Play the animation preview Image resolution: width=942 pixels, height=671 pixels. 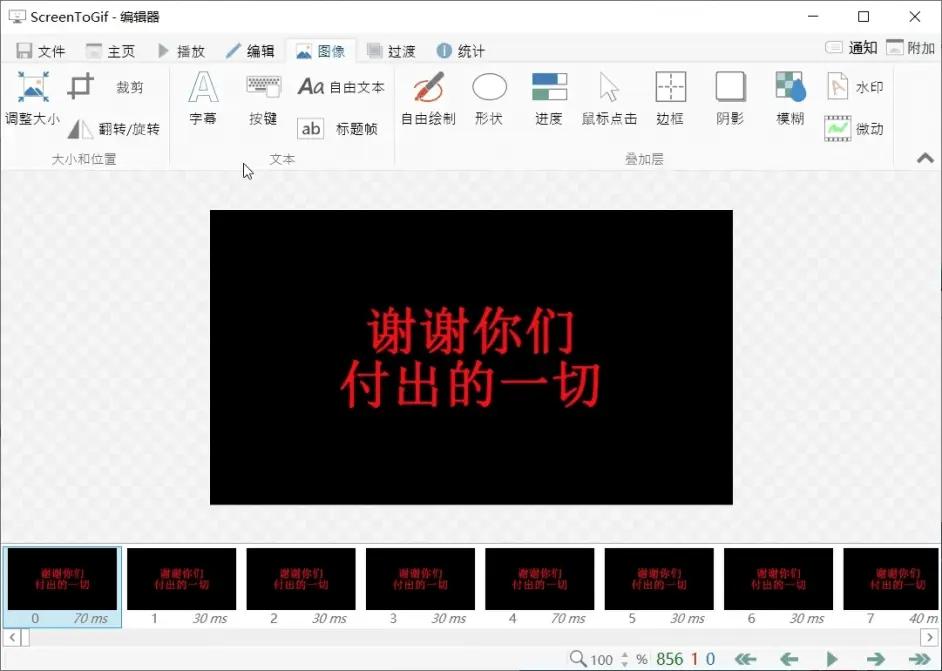tap(832, 659)
